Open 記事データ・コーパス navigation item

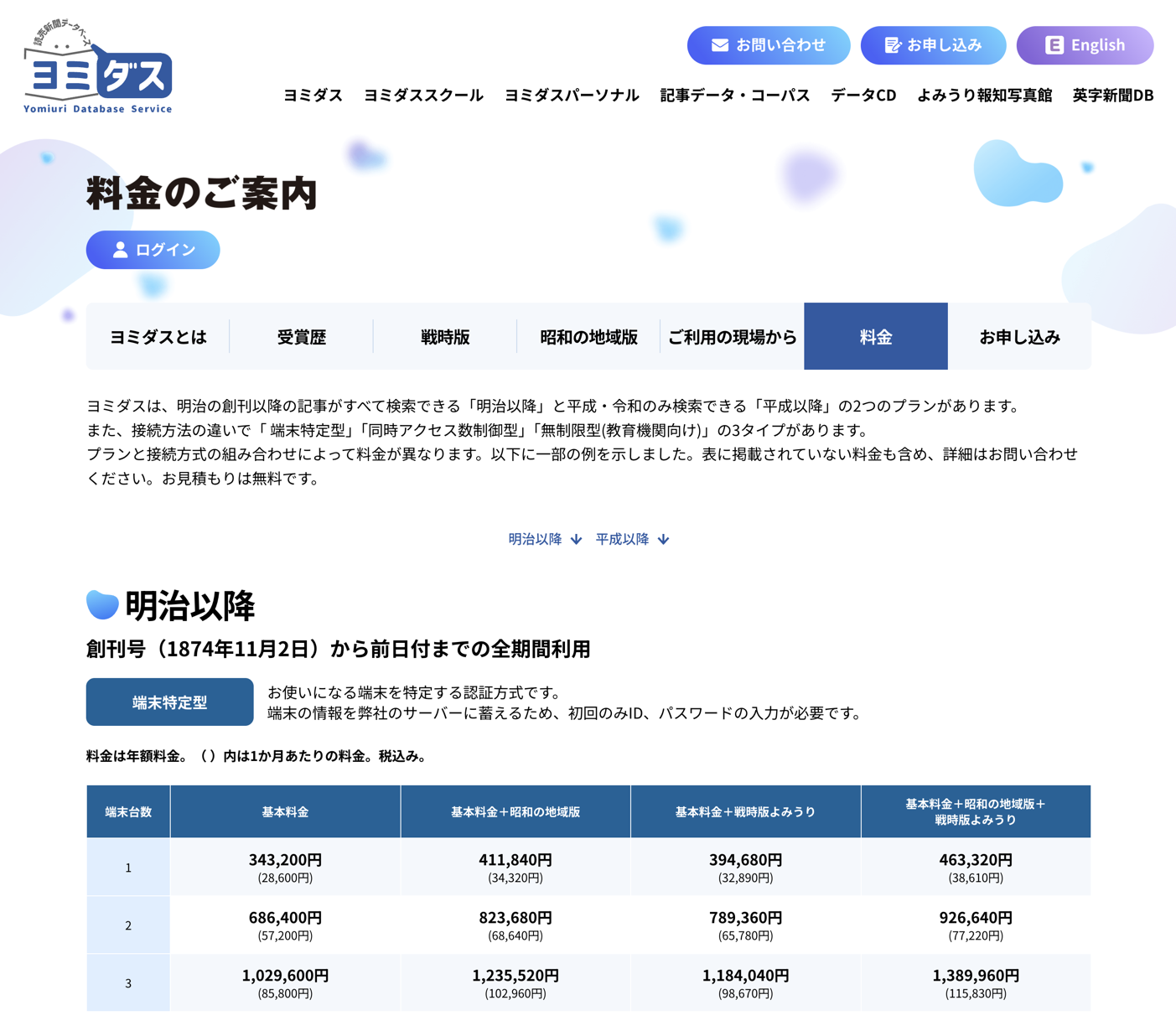pos(735,95)
